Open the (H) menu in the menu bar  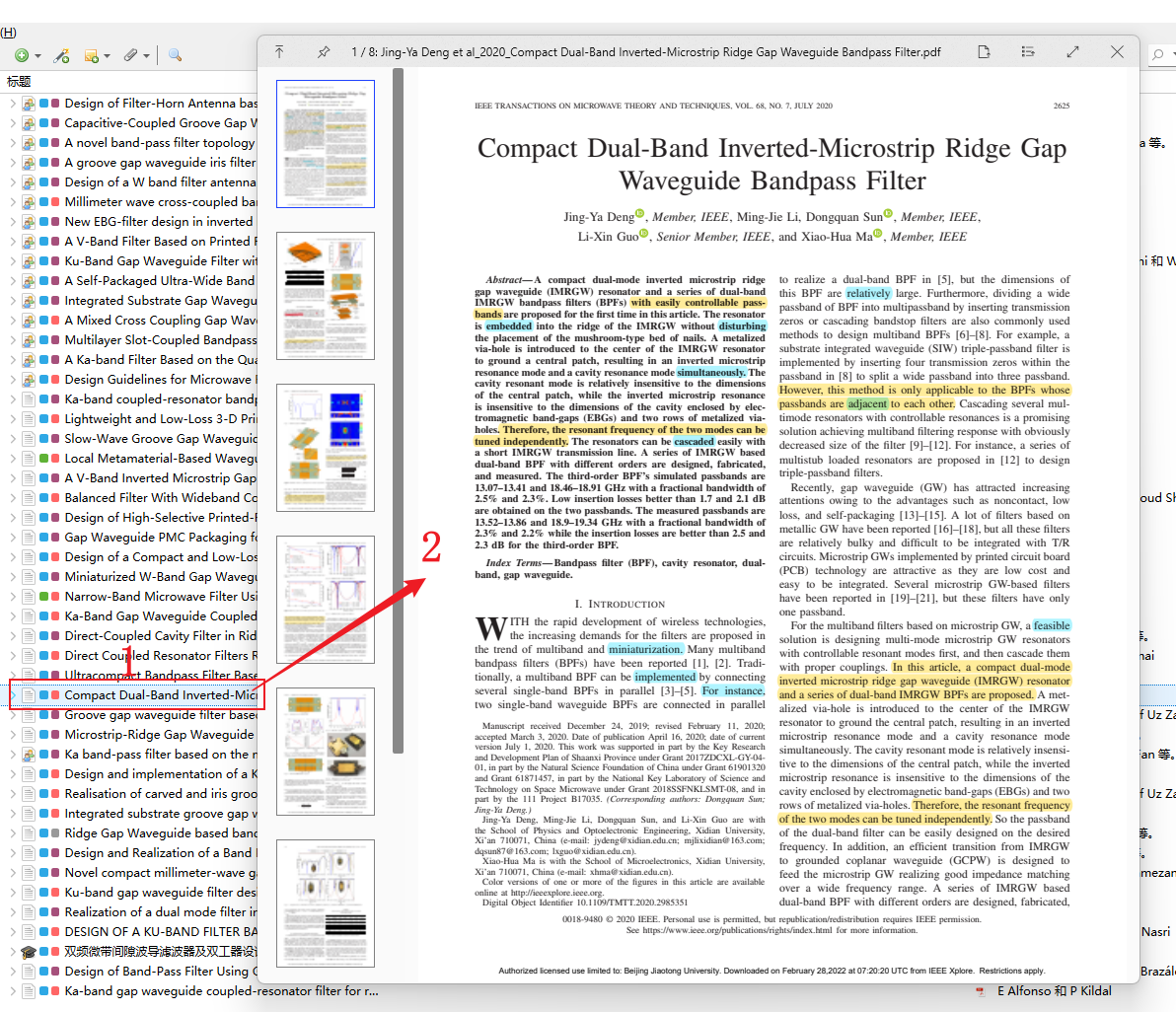8,33
